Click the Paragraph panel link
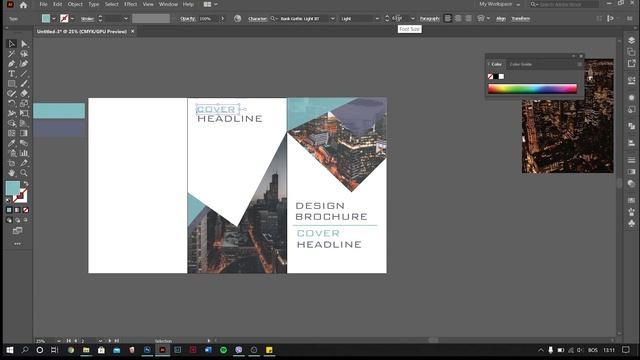This screenshot has width=640, height=360. click(429, 18)
